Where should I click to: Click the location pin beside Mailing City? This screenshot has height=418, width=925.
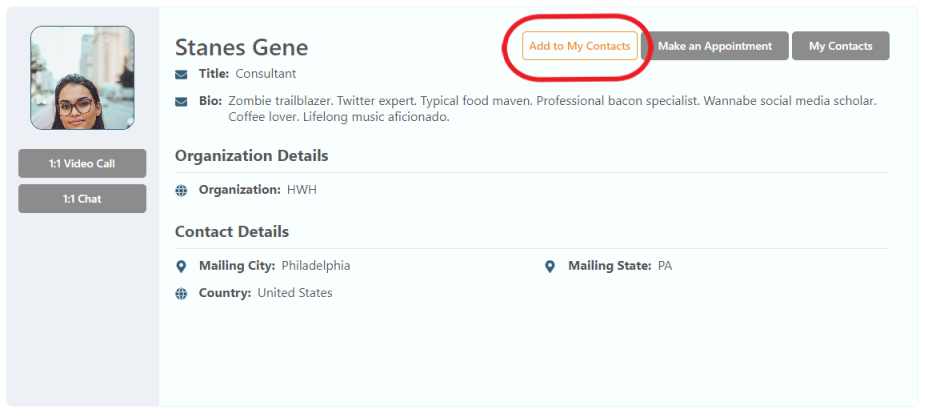[181, 266]
